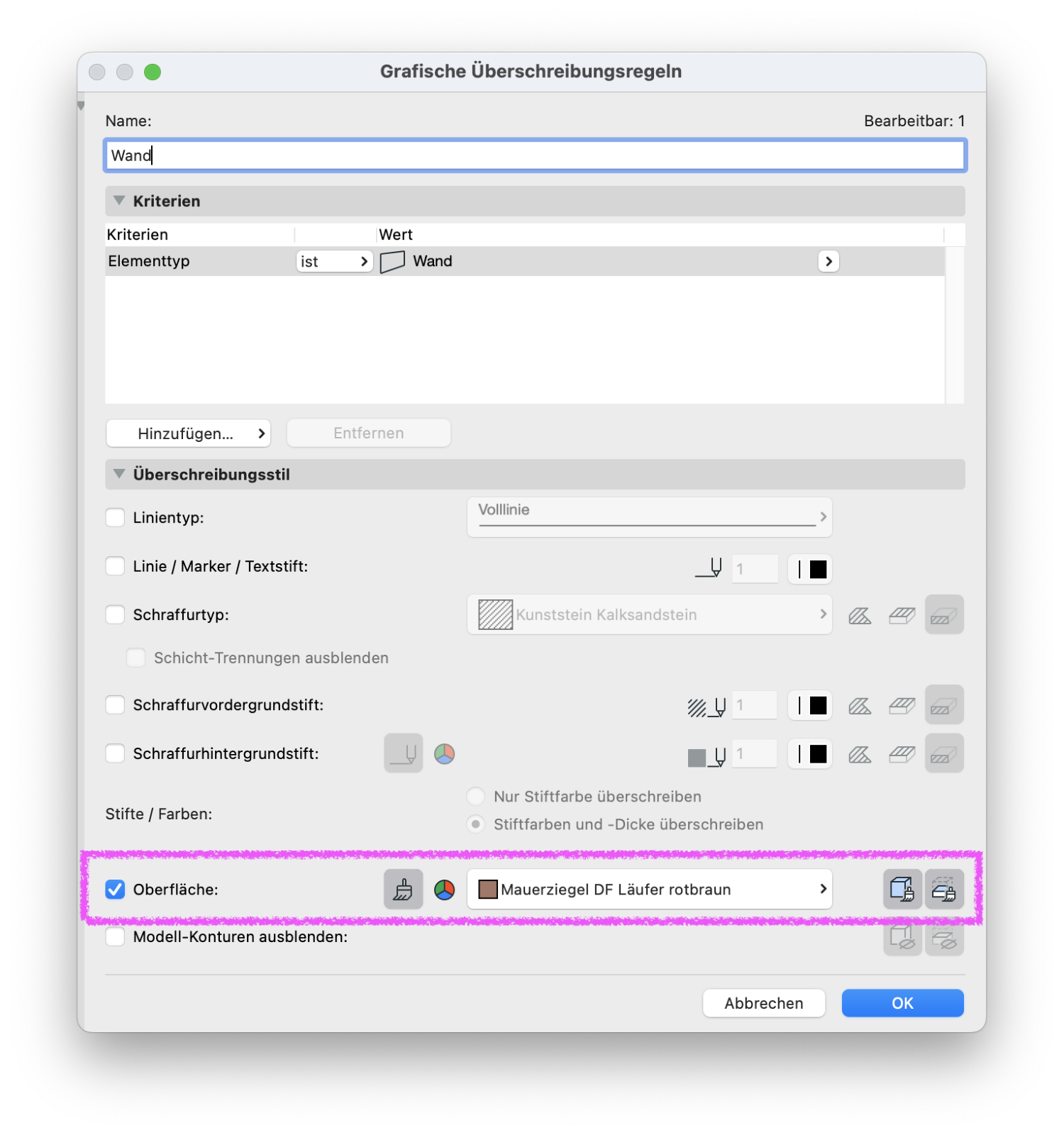Click Schraffurvordergrundstift drafting fill icon button
This screenshot has width=1064, height=1135.
point(944,704)
